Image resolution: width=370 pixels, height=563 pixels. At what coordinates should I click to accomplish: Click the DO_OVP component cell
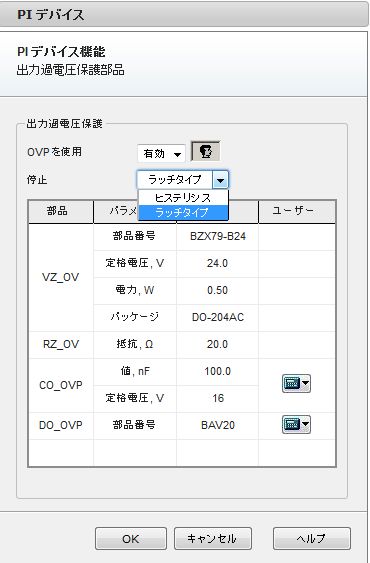(61, 425)
